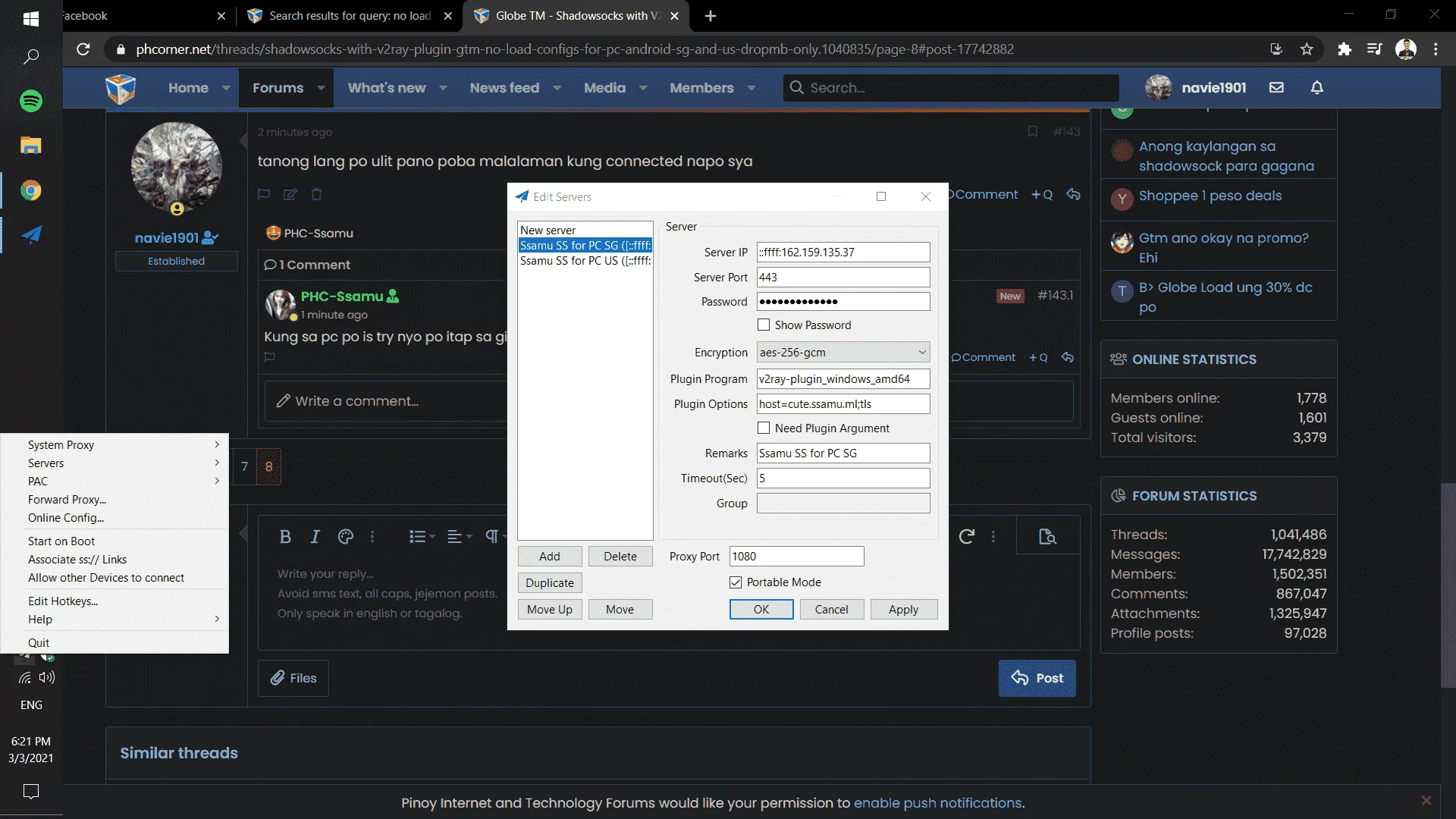Screen dimensions: 1456x819
Task: Quit Shadowsocks from tray menu
Action: [x=115, y=643]
